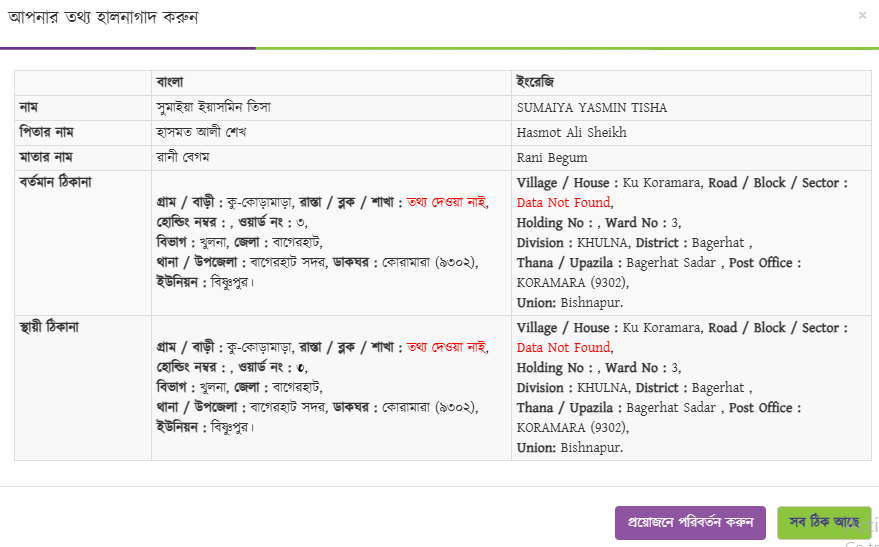This screenshot has height=547, width=879.
Task: Confirm with the green সব ঠিক আছে button
Action: point(824,522)
